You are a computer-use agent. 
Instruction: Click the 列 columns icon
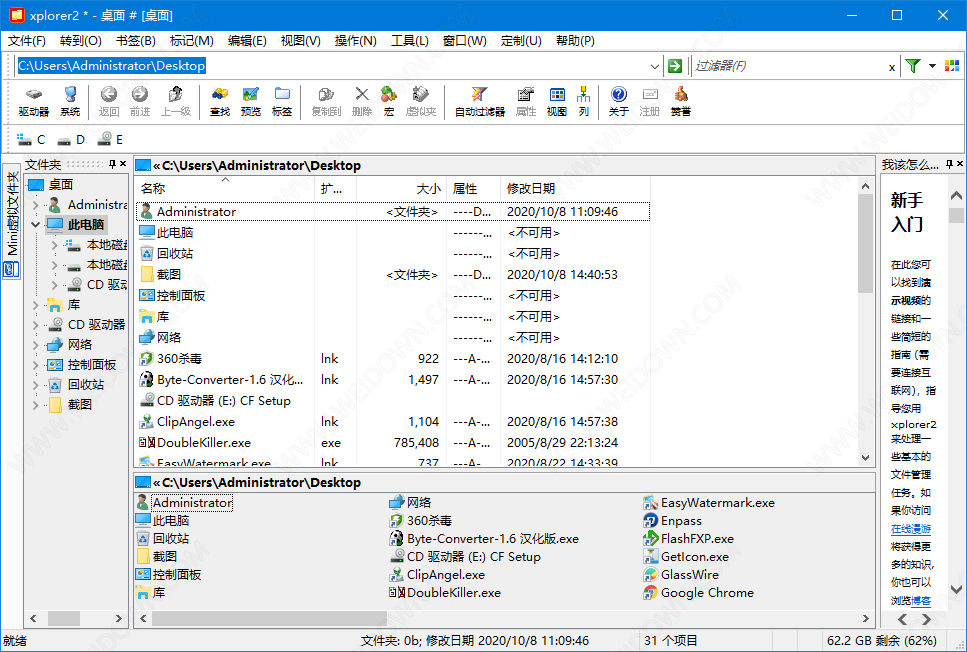583,102
